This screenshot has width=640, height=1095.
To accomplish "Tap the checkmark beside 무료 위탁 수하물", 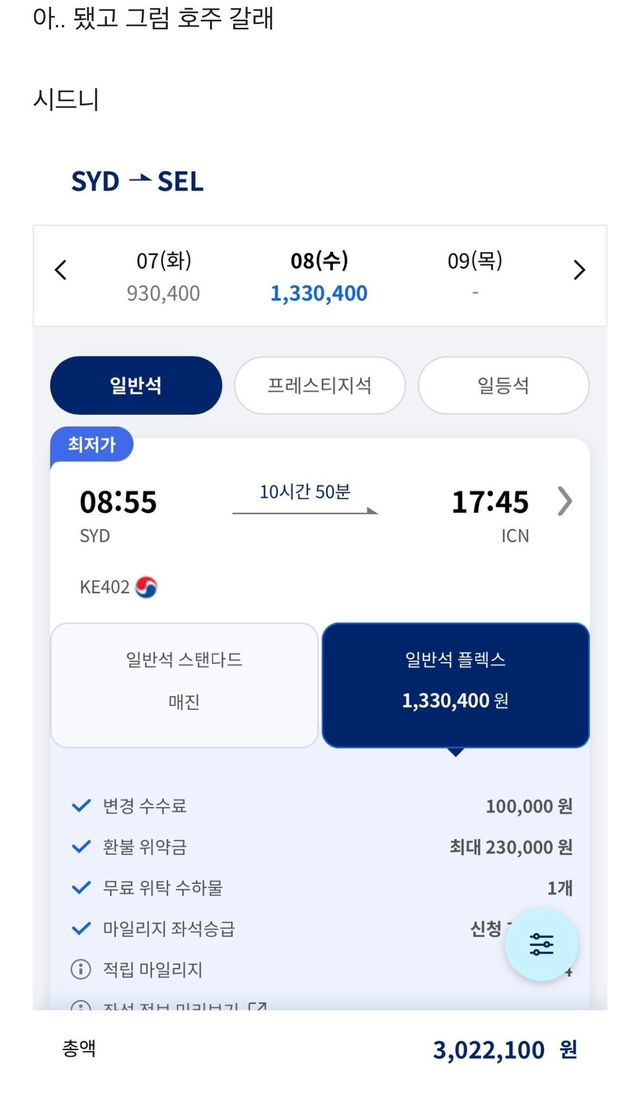I will click(x=81, y=888).
